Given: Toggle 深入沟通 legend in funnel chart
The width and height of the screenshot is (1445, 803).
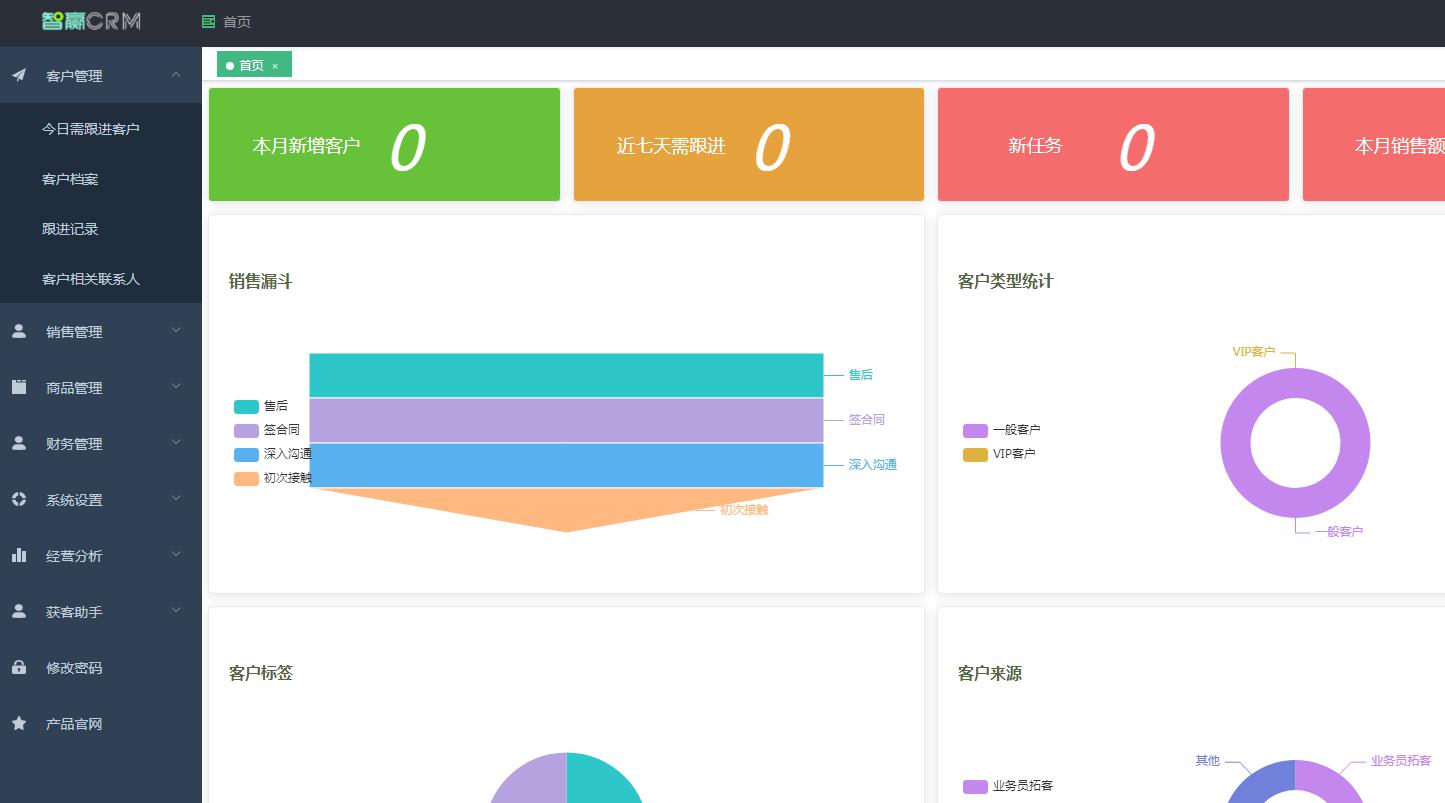Looking at the screenshot, I should tap(273, 454).
